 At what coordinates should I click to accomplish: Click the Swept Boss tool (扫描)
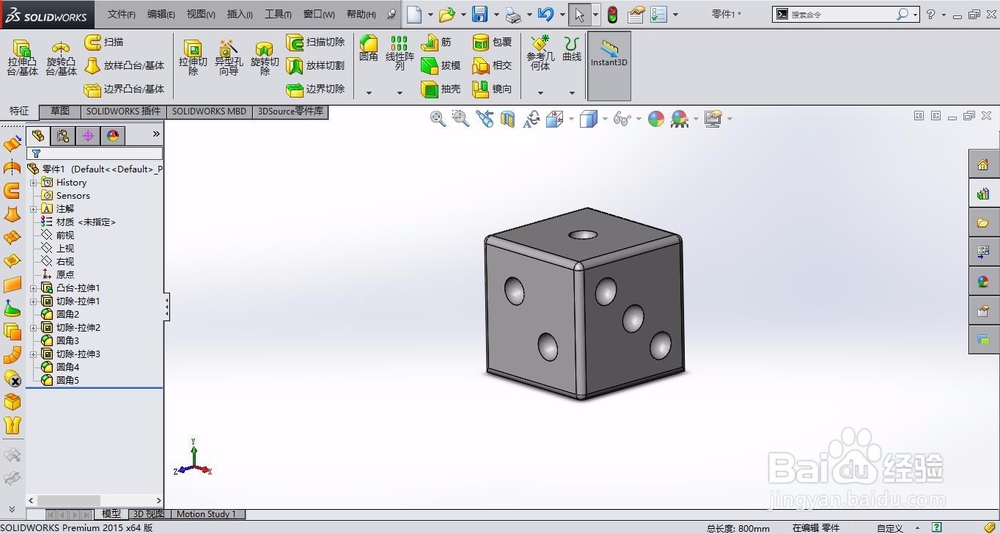(x=104, y=42)
